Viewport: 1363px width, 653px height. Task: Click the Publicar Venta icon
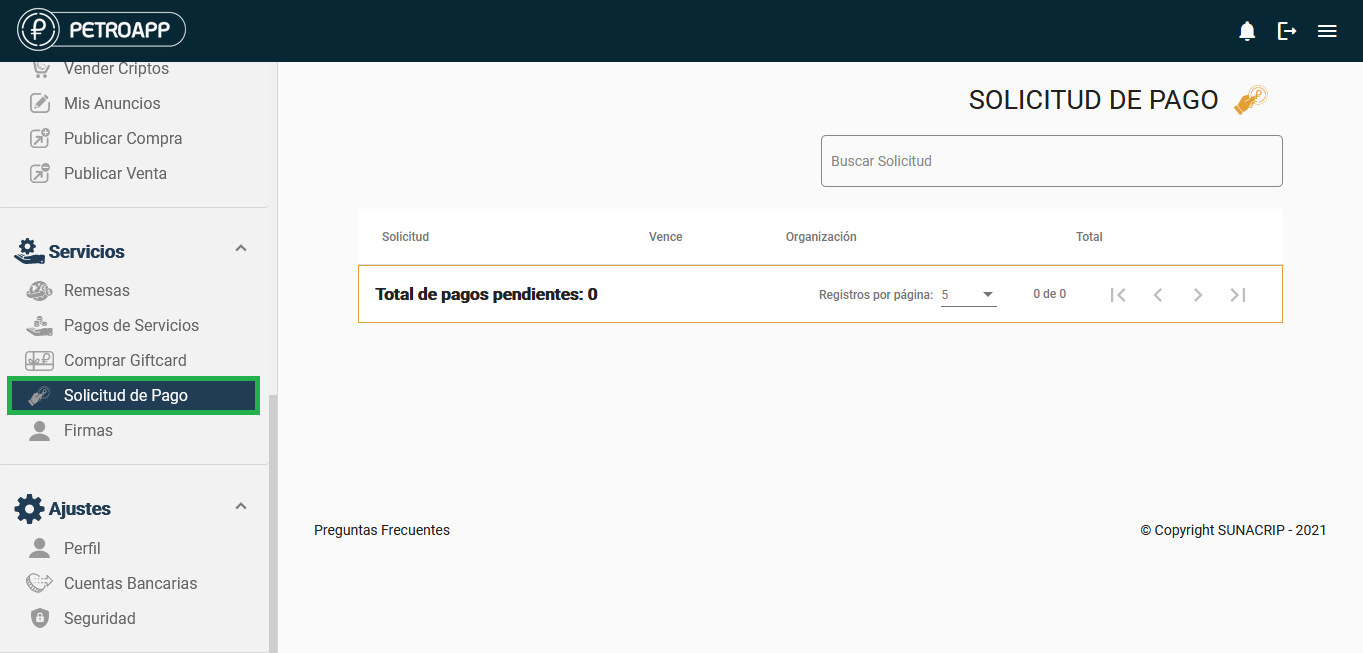[x=40, y=173]
